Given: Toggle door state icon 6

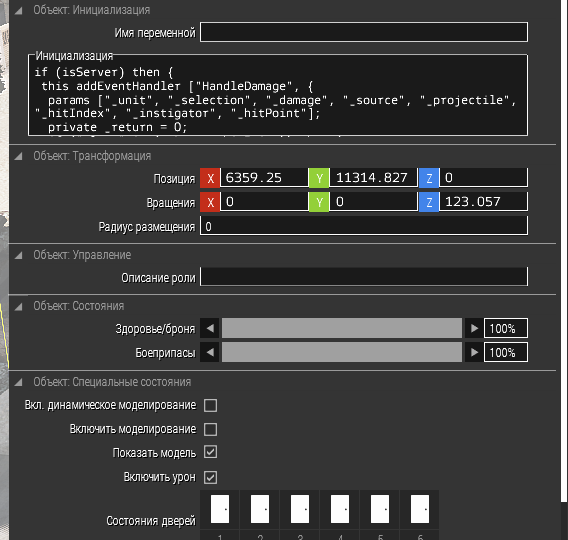Looking at the screenshot, I should (x=420, y=509).
